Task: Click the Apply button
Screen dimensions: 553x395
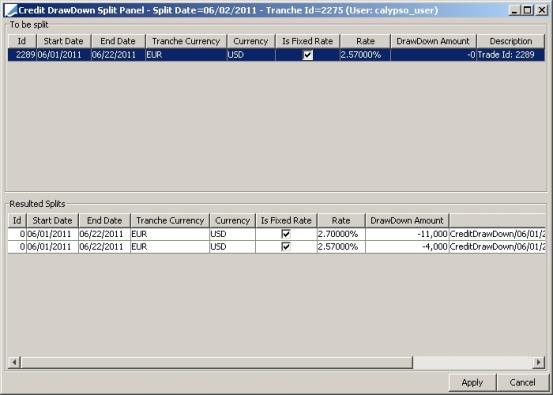Action: (x=472, y=383)
